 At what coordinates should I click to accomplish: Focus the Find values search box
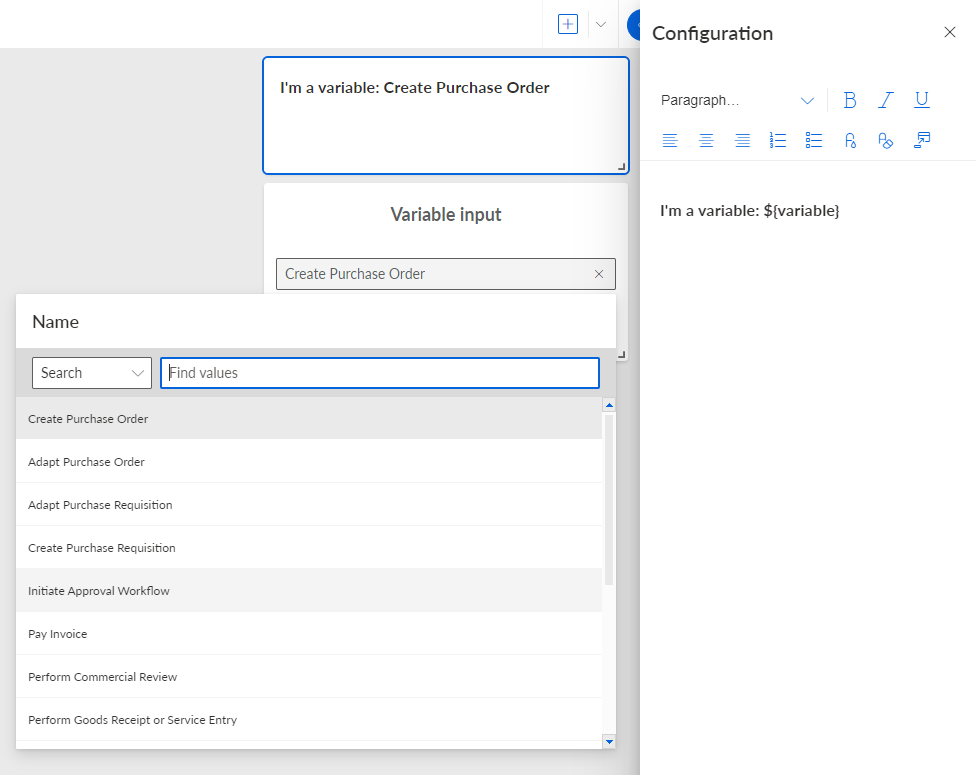(x=380, y=373)
